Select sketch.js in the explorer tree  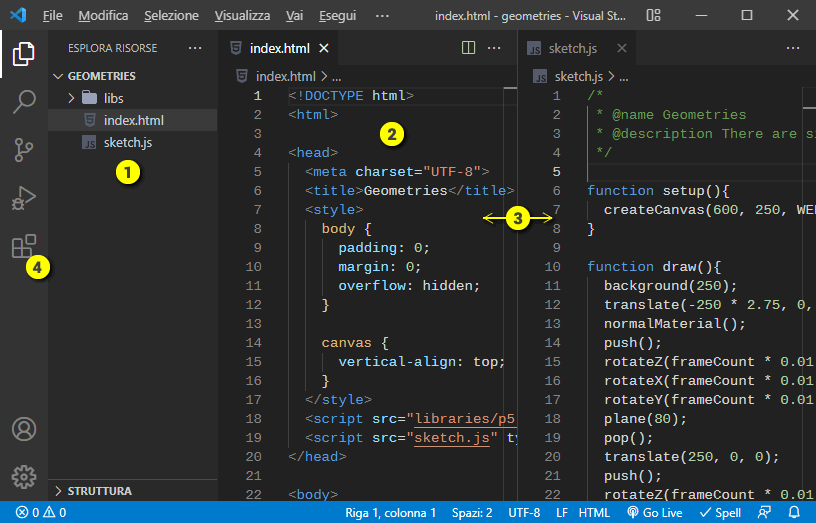(133, 142)
